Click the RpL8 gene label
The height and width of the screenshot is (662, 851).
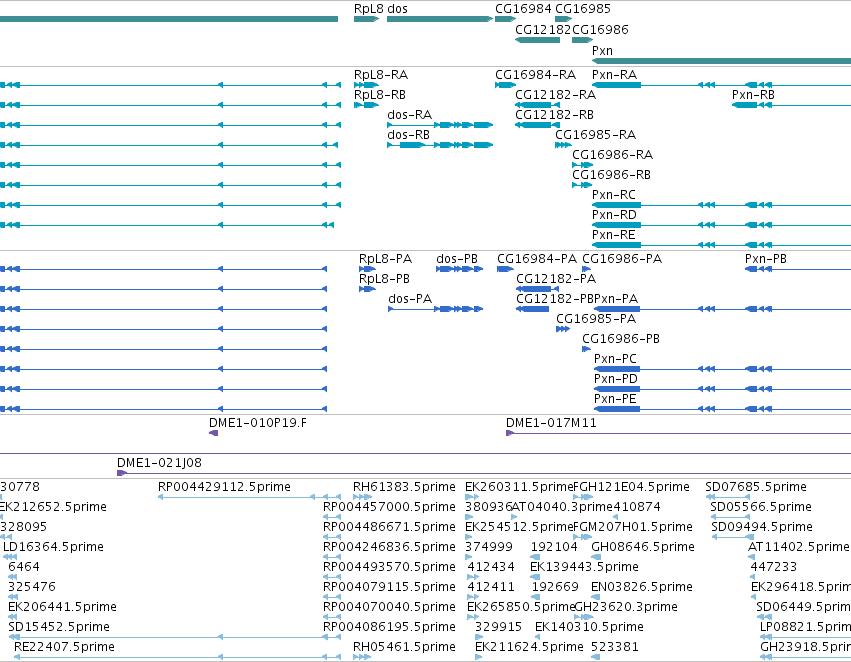point(367,9)
